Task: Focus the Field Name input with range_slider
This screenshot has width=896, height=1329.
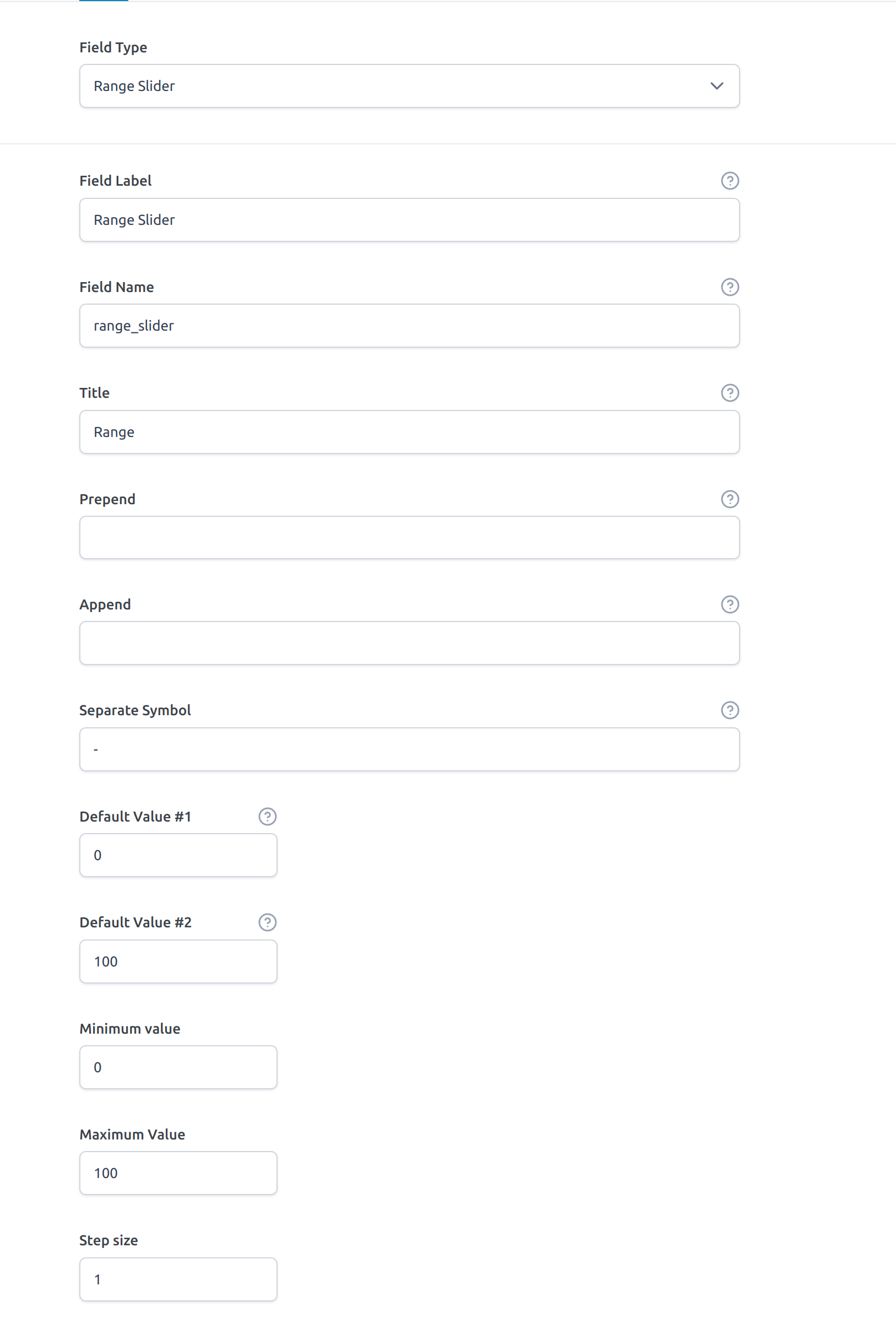Action: 409,326
